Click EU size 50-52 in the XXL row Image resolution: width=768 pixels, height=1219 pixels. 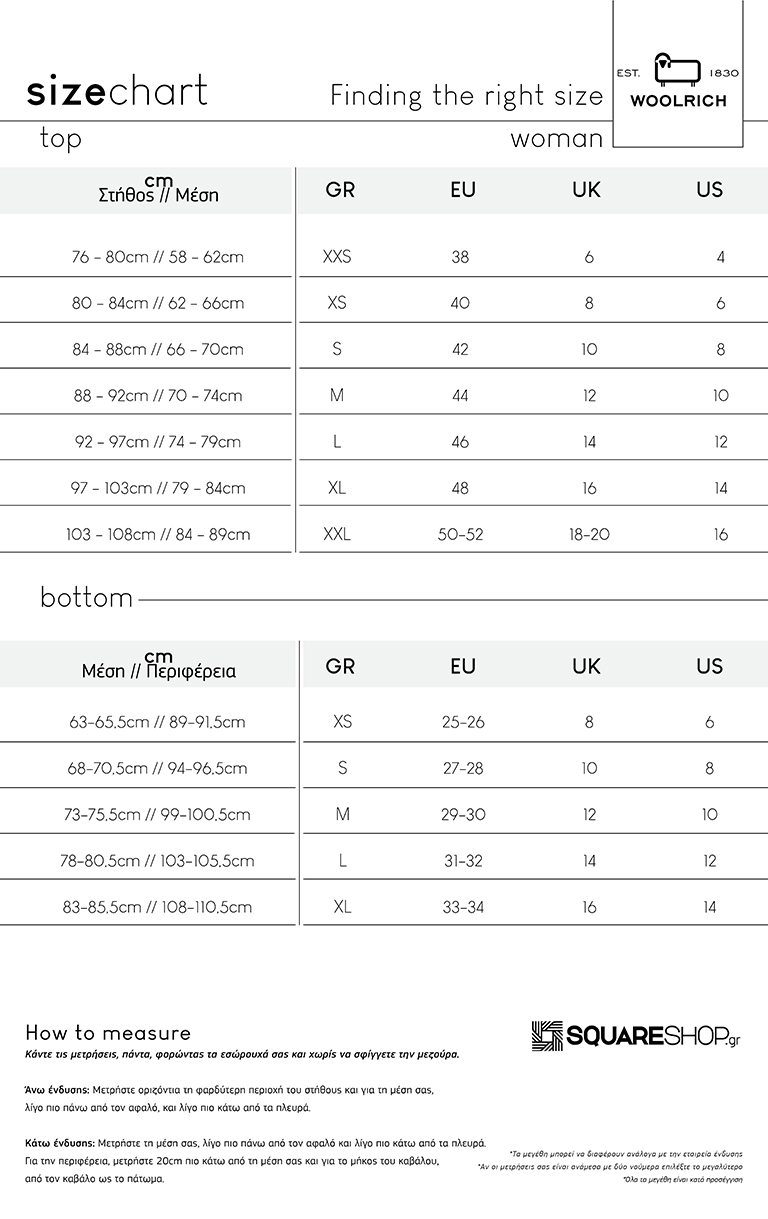pyautogui.click(x=460, y=535)
